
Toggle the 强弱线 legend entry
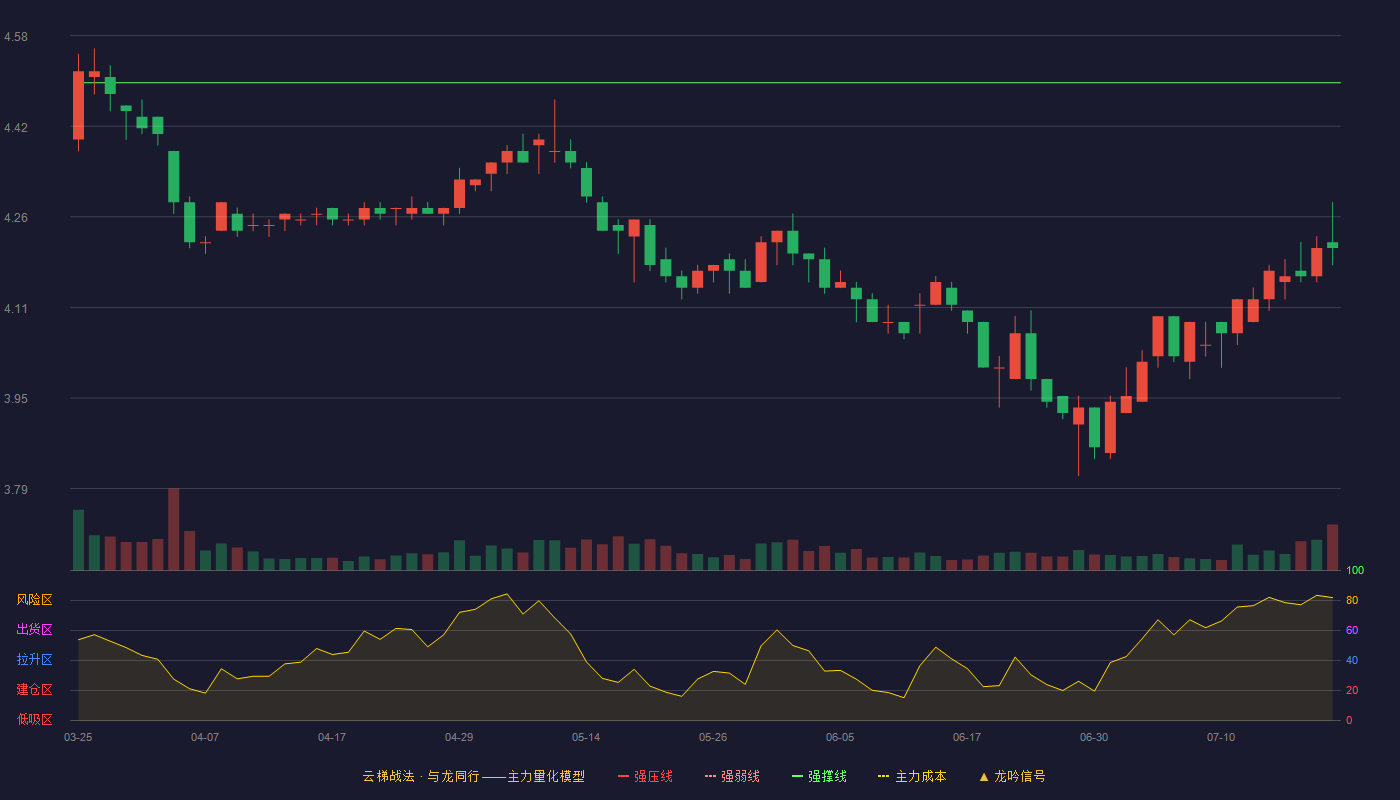coord(732,776)
